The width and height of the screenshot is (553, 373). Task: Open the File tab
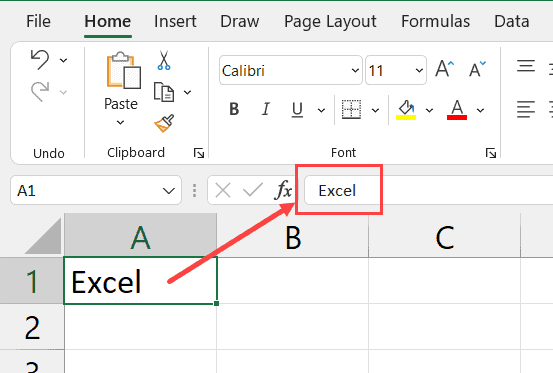point(38,22)
